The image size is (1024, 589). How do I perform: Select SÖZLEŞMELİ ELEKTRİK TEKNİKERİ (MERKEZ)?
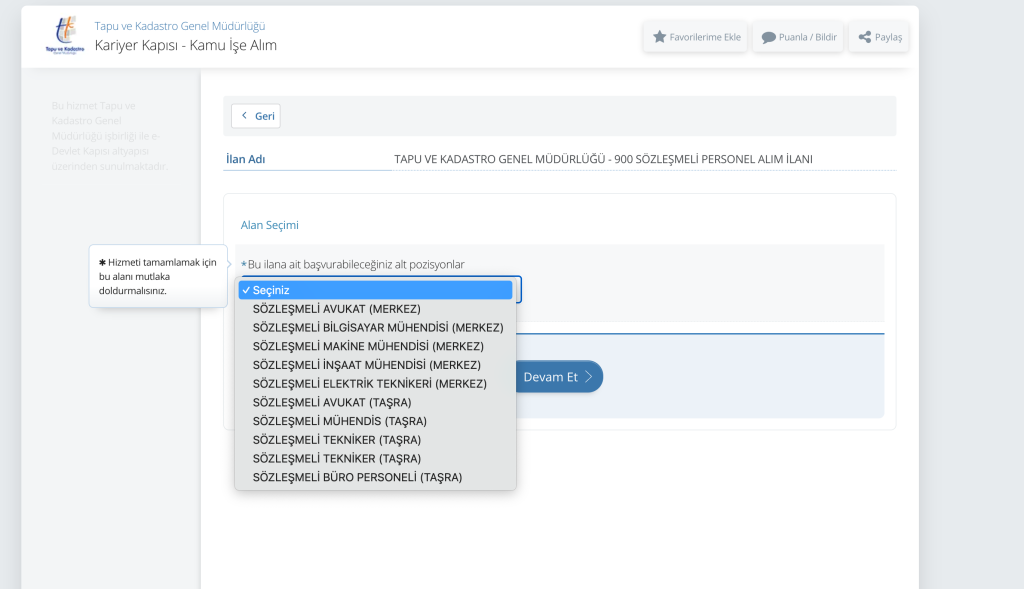369,383
